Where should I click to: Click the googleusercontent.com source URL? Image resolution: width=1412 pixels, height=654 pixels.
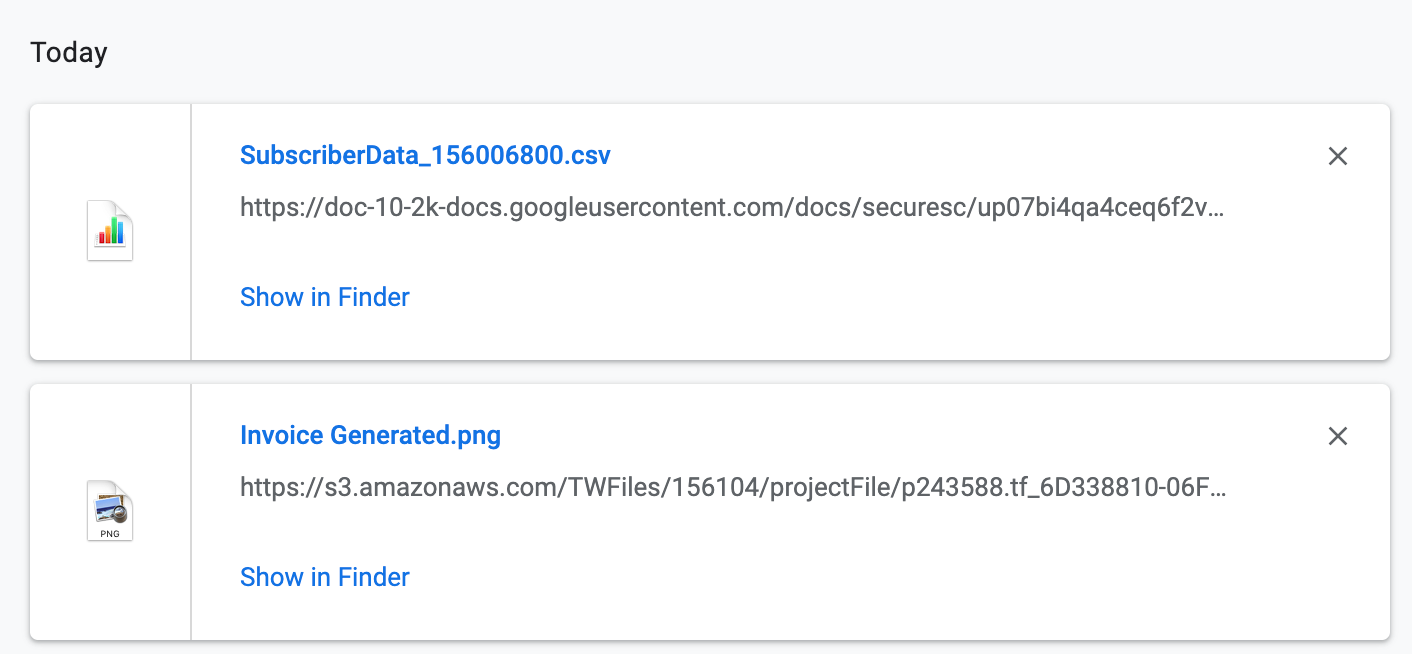click(x=732, y=208)
